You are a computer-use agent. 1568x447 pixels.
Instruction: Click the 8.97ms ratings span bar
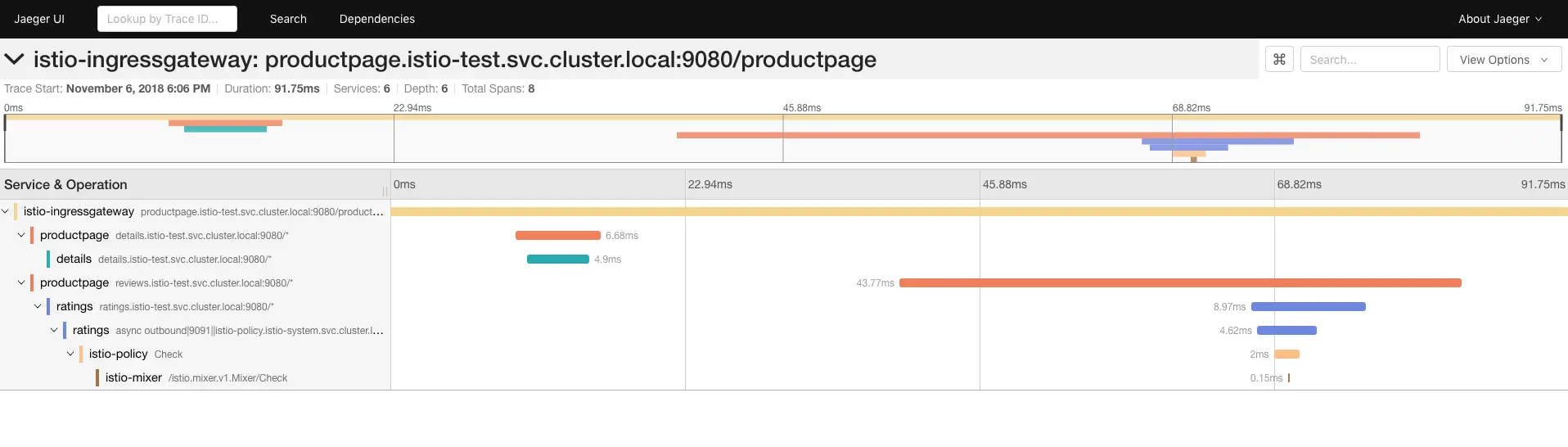click(x=1309, y=306)
